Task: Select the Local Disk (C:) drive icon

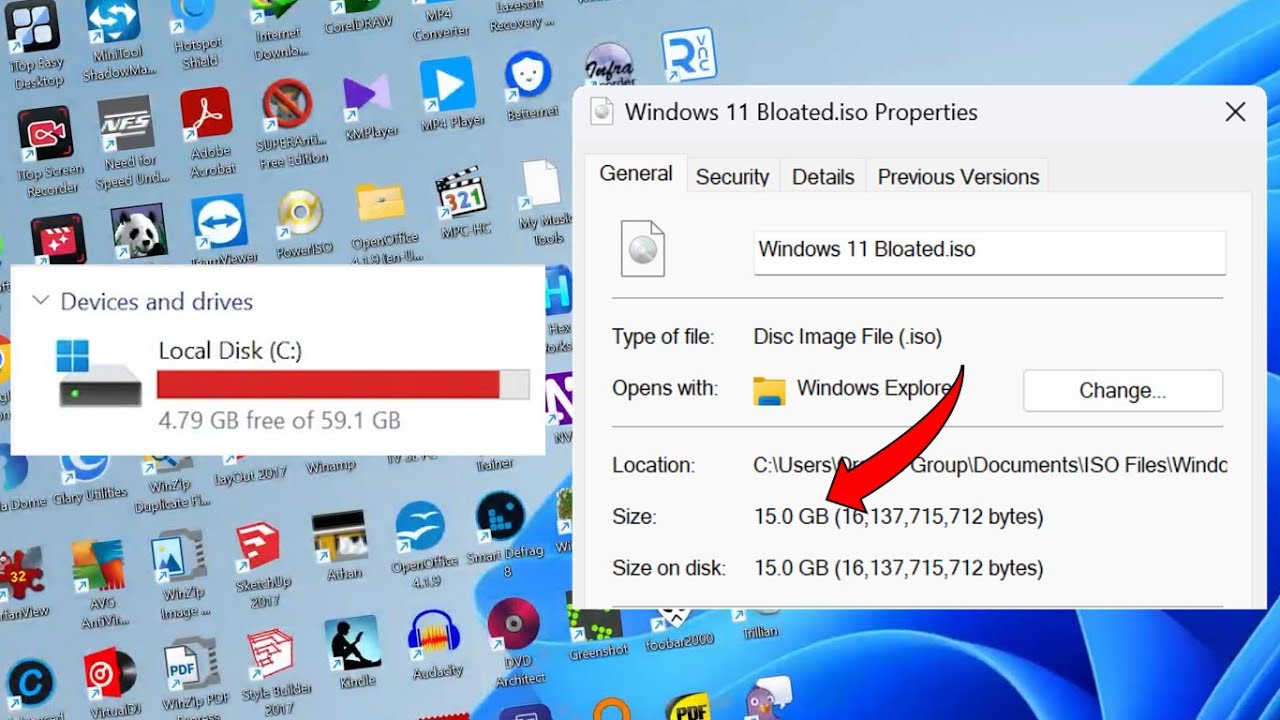Action: 99,374
